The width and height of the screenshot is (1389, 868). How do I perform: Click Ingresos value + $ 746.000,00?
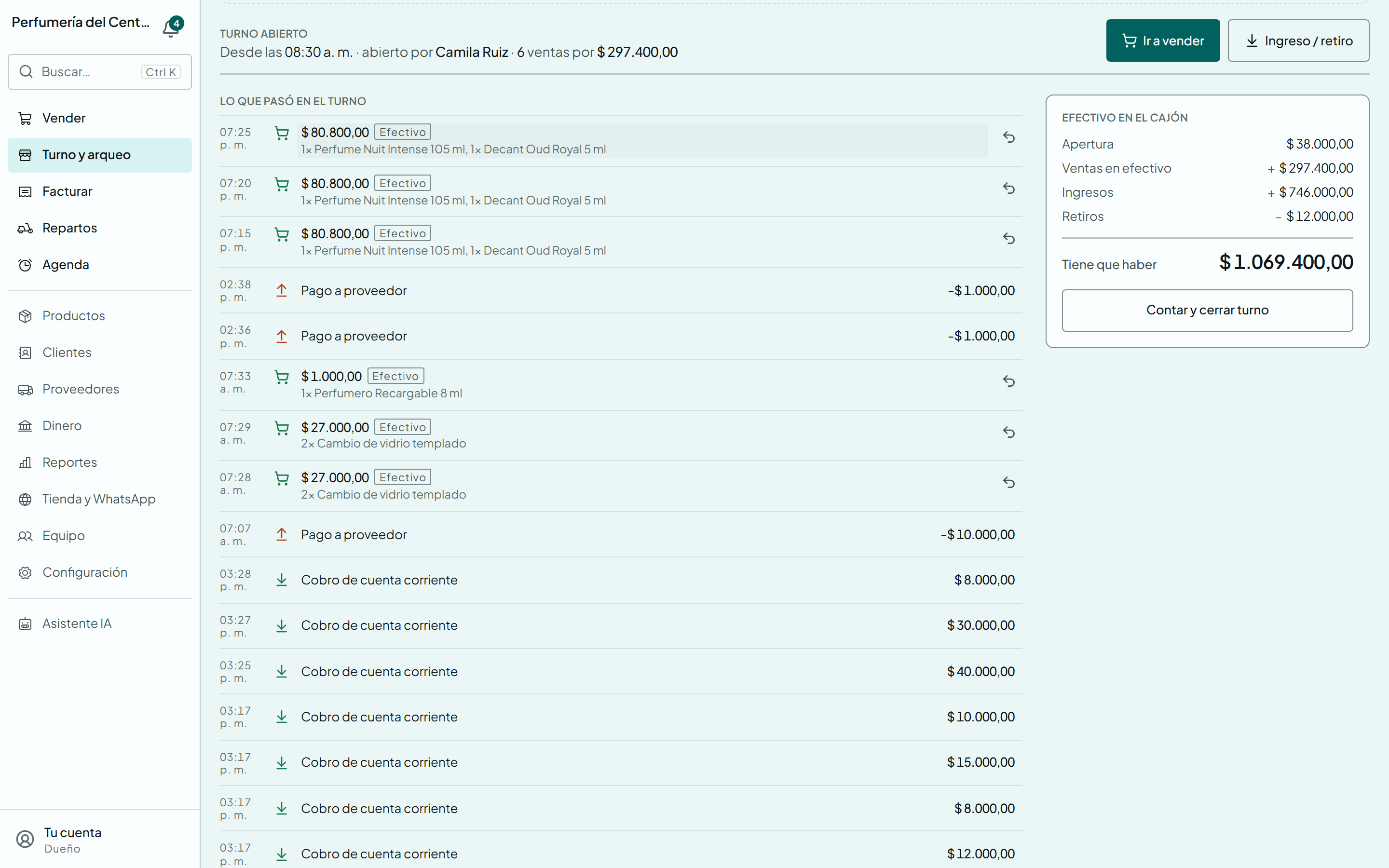coord(1310,192)
